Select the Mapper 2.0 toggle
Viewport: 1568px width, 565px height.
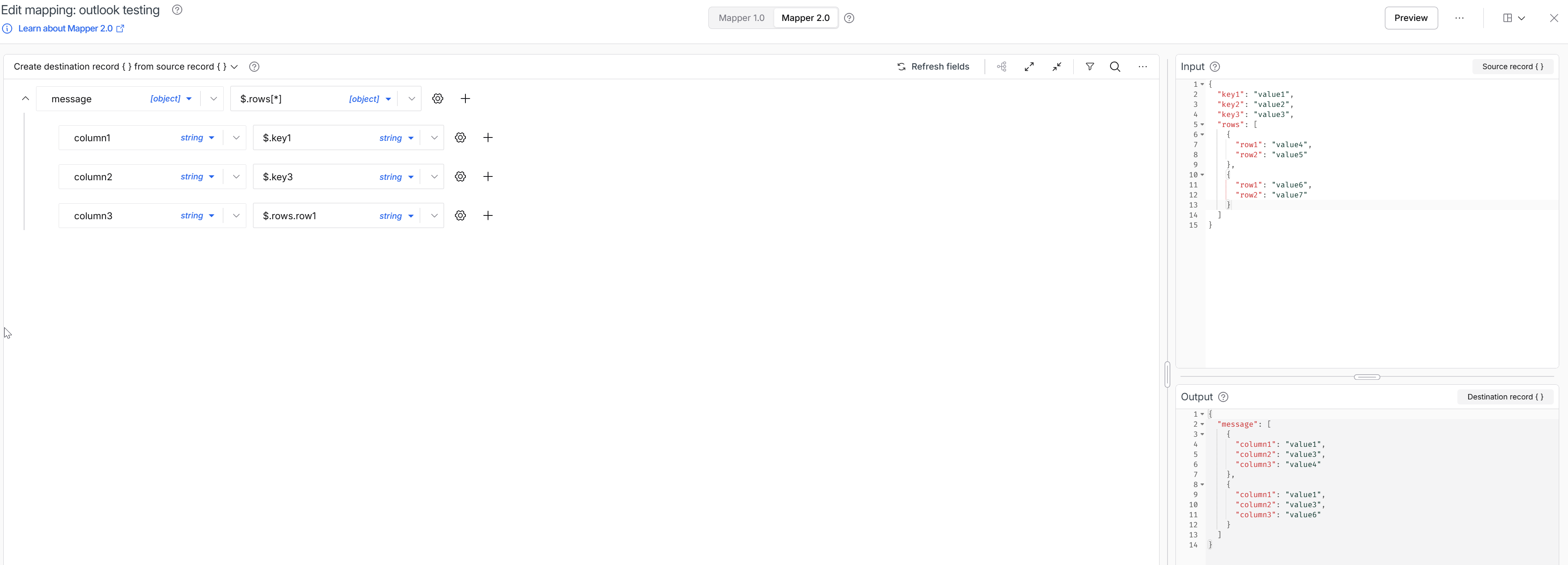805,18
